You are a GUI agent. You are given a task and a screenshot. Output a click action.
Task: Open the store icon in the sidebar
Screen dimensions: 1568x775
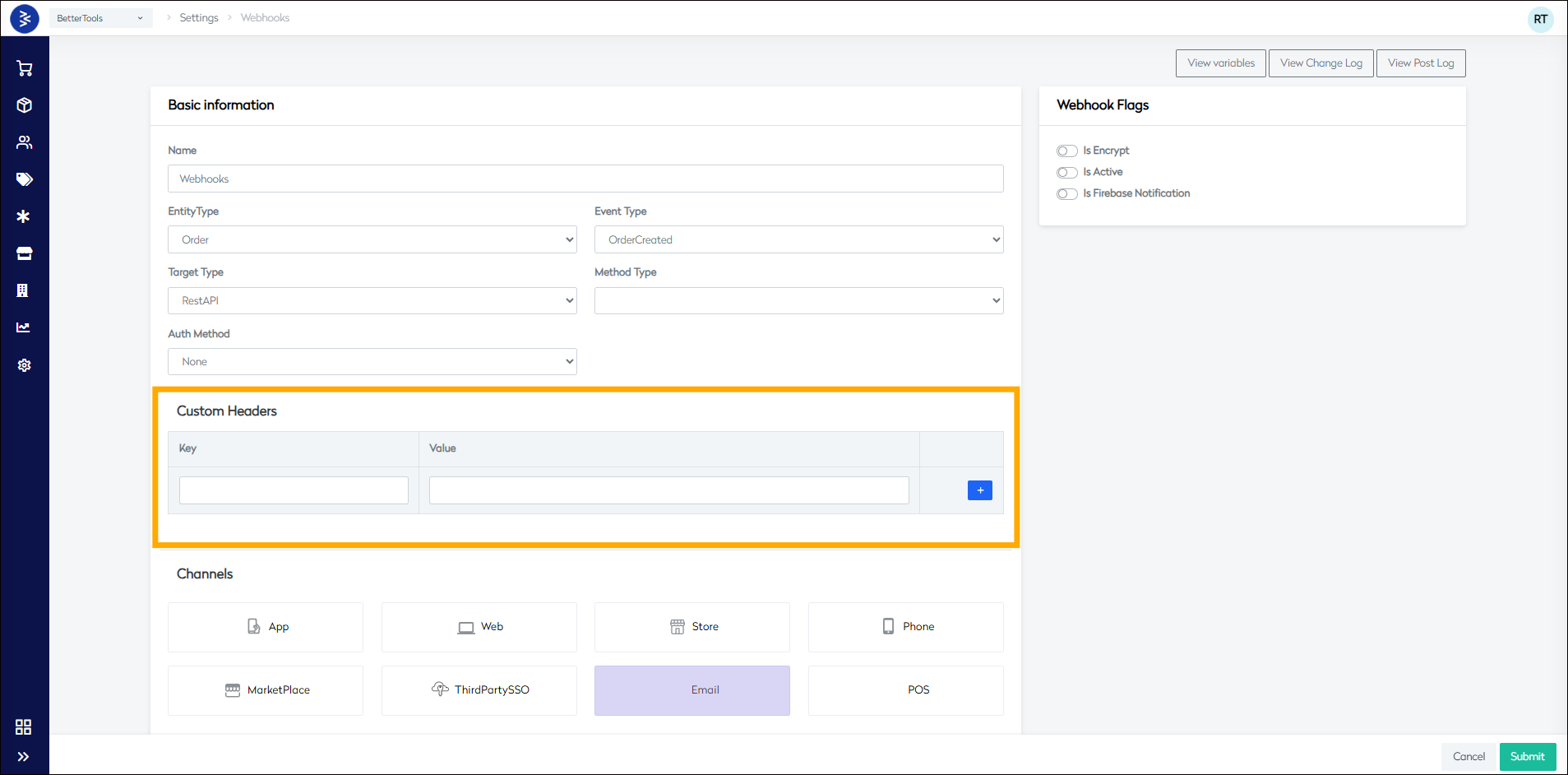point(24,253)
